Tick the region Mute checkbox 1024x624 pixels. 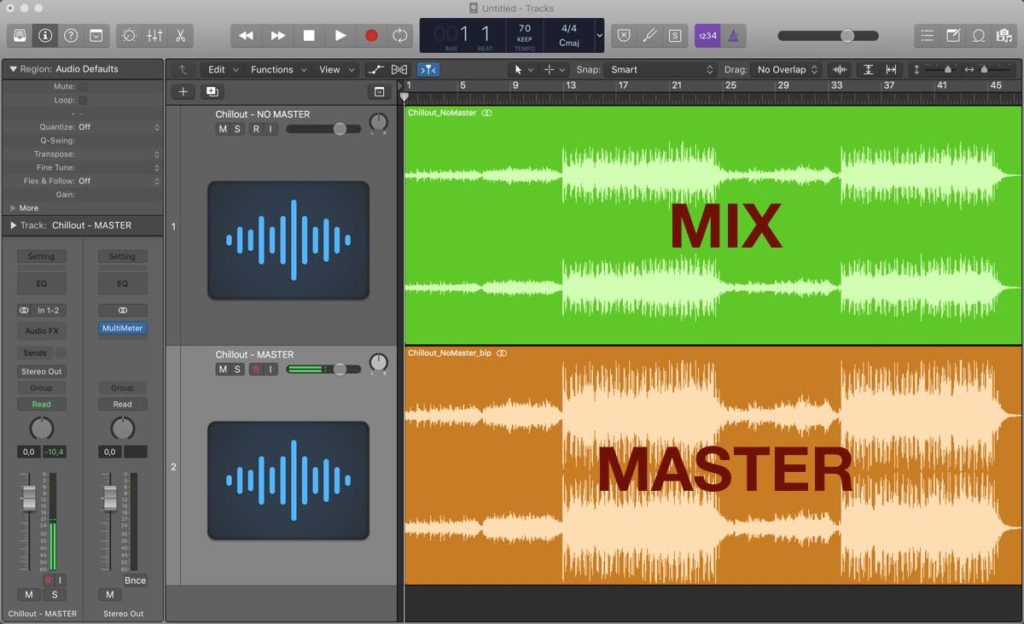pos(83,86)
